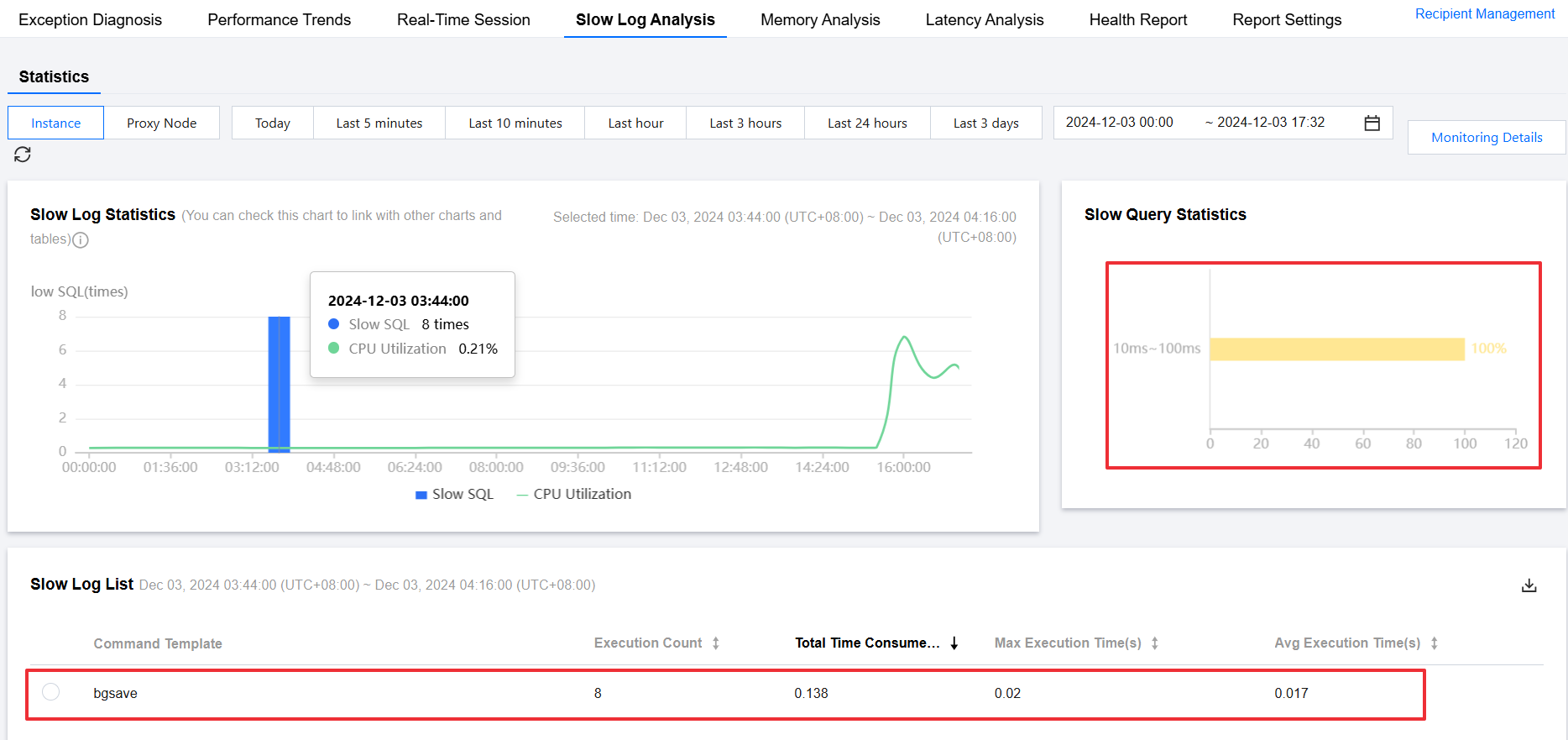Viewport: 1568px width, 740px height.
Task: Open Memory Analysis tab
Action: [820, 19]
